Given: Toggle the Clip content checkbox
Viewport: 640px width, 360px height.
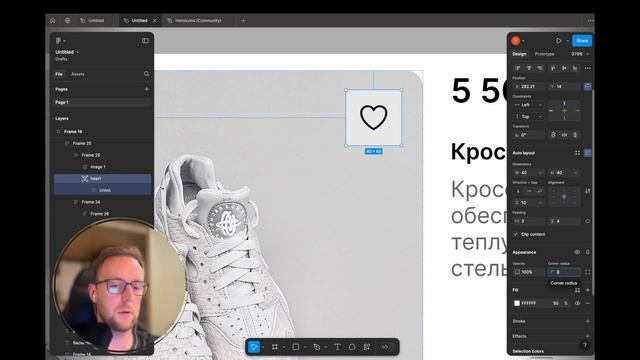Looking at the screenshot, I should (x=516, y=234).
